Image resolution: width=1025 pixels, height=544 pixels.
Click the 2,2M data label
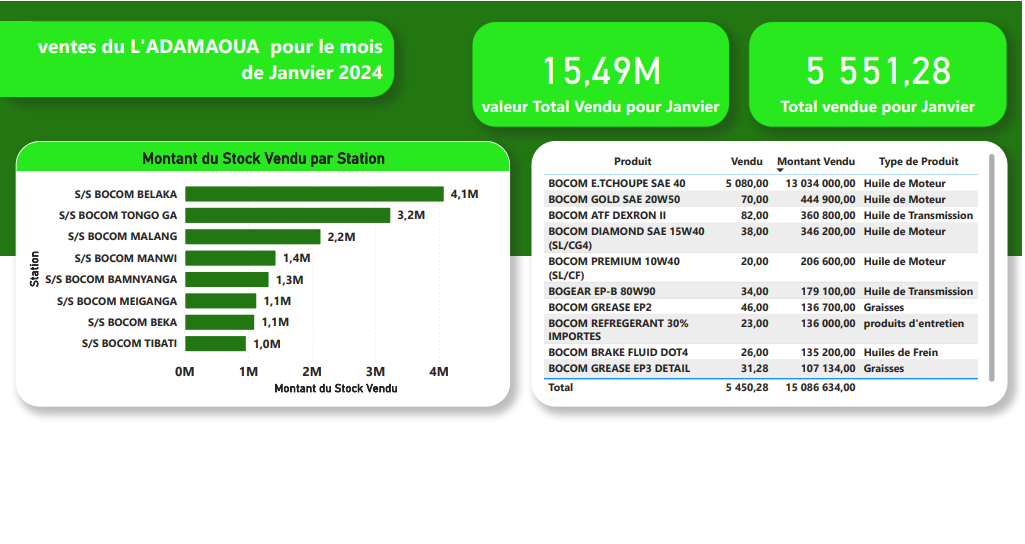[x=341, y=237]
